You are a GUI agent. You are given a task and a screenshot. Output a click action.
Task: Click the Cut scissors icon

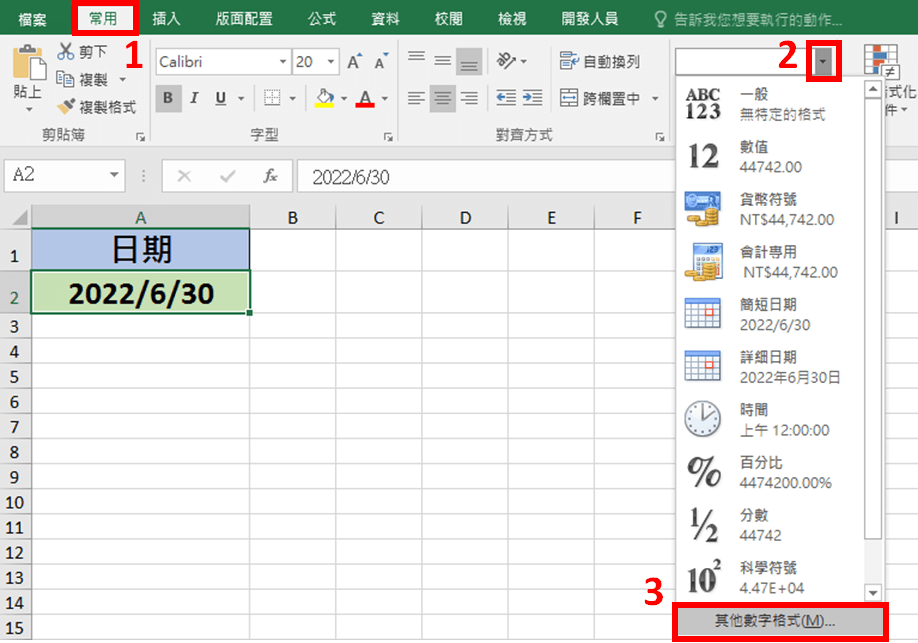(x=67, y=51)
